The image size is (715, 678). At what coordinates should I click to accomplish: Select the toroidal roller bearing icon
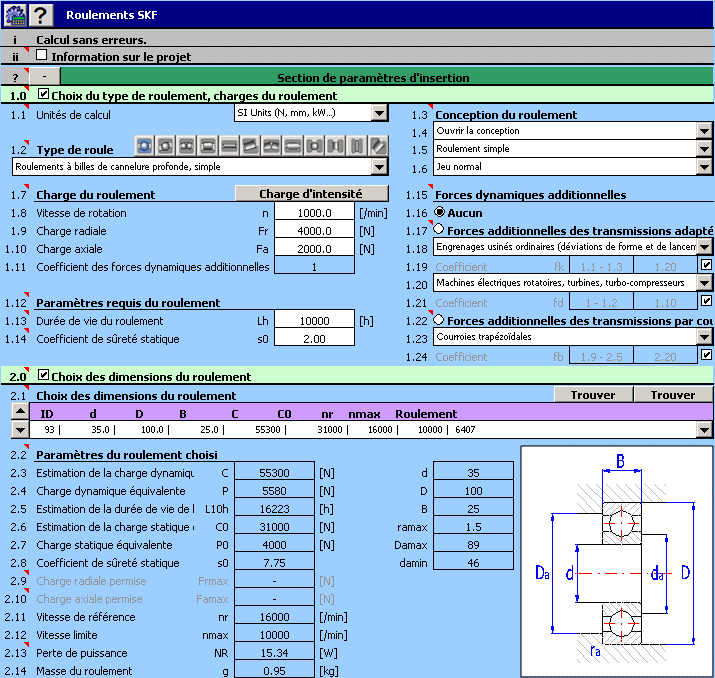(x=293, y=146)
